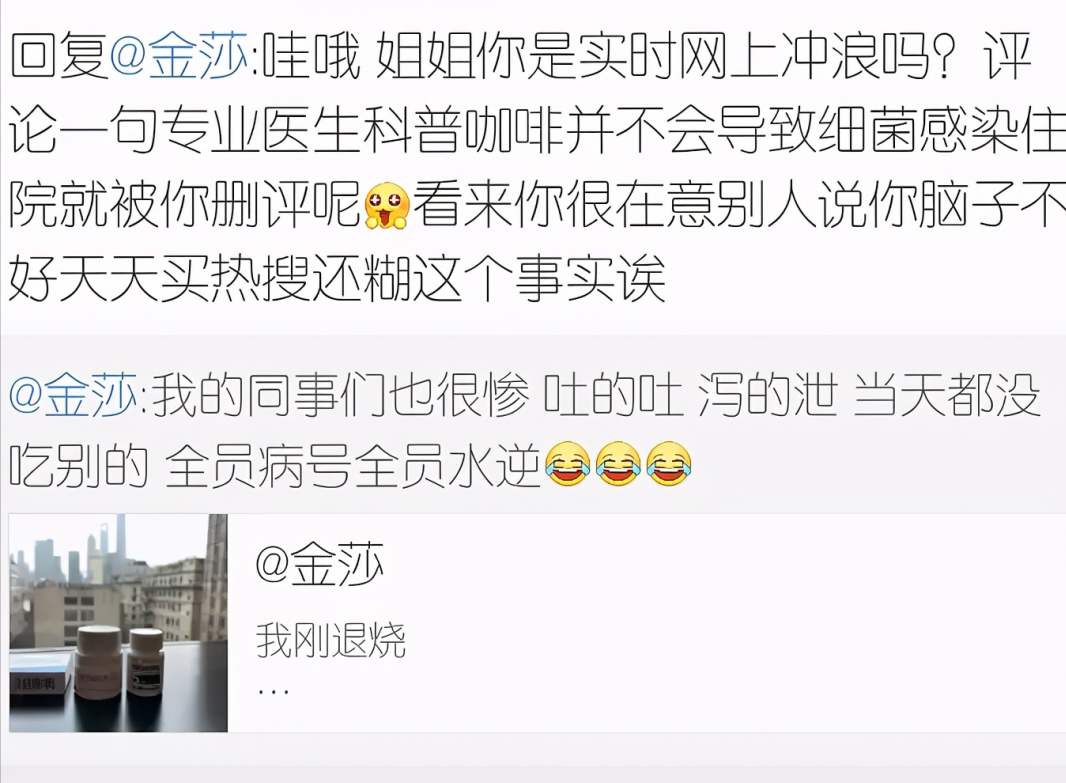Image resolution: width=1066 pixels, height=783 pixels.
Task: Click the dizzy-eyed emoji after 删评呢
Action: (387, 205)
